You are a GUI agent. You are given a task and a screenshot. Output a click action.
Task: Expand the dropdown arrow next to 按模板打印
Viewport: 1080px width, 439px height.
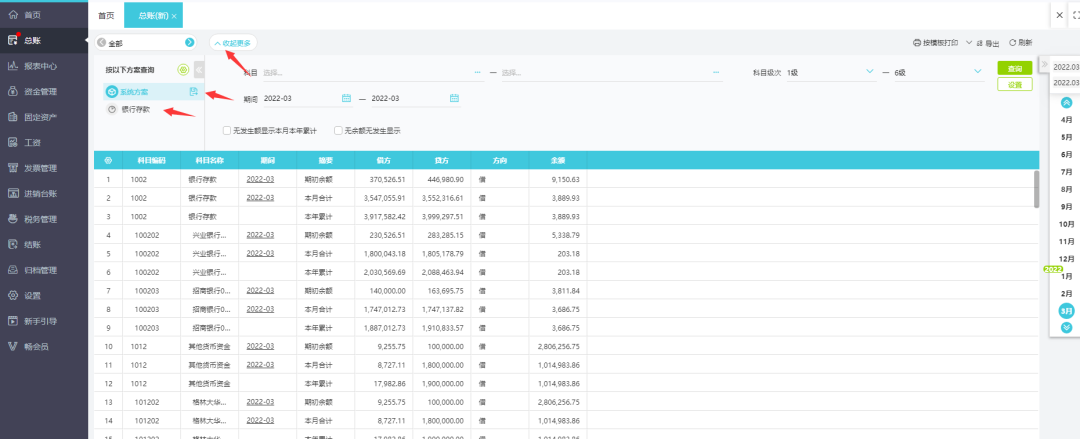click(x=968, y=43)
